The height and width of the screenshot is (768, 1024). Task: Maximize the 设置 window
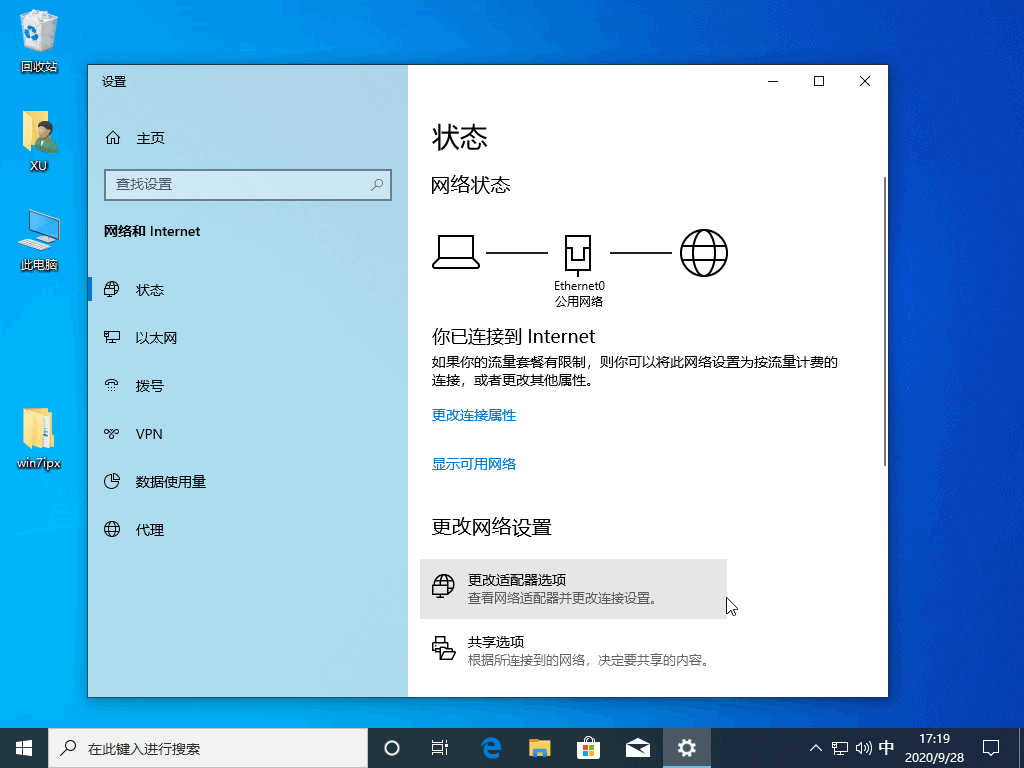coord(819,81)
